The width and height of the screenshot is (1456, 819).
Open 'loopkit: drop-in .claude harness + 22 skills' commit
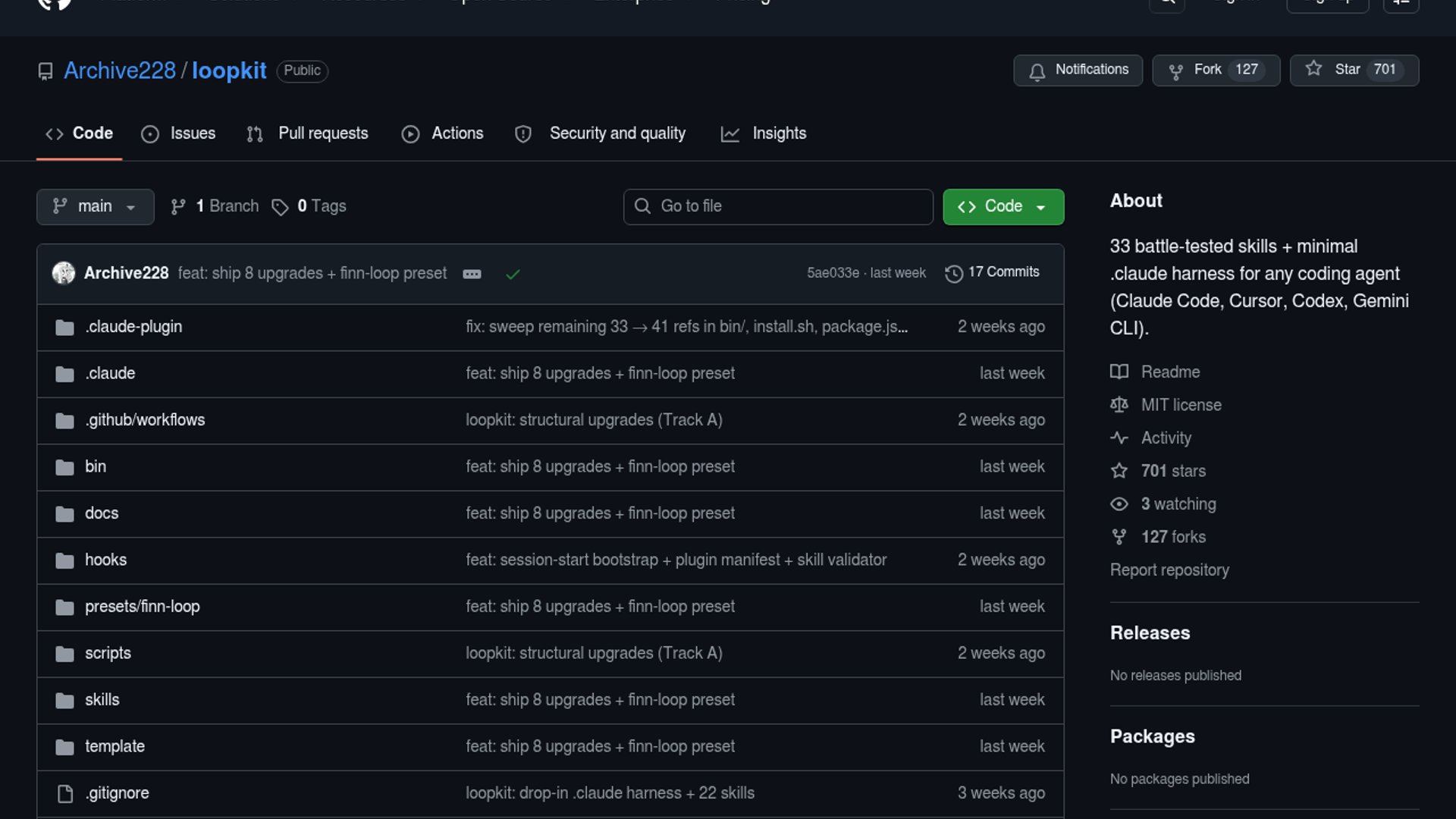[610, 793]
